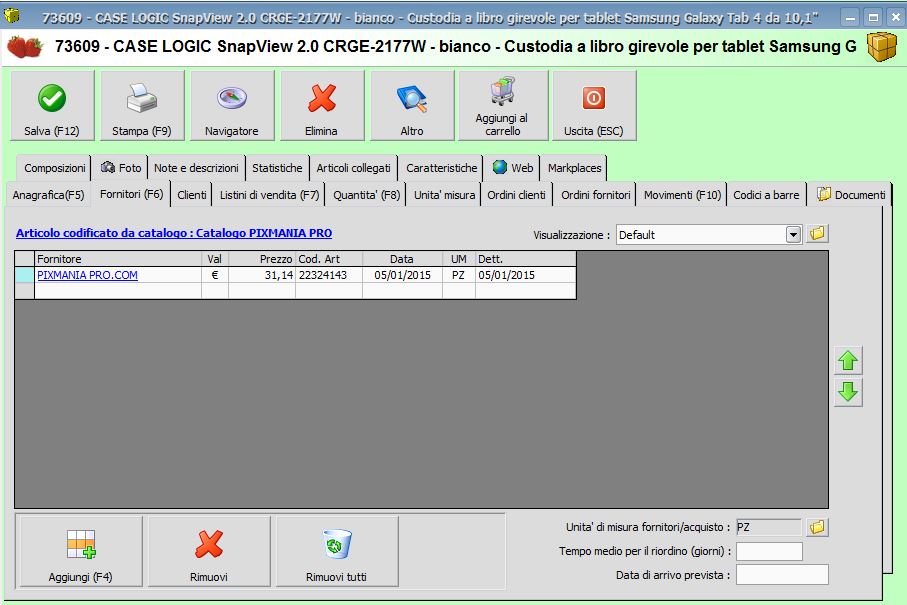Click the Fornitore column header
907x605 pixels.
[118, 259]
